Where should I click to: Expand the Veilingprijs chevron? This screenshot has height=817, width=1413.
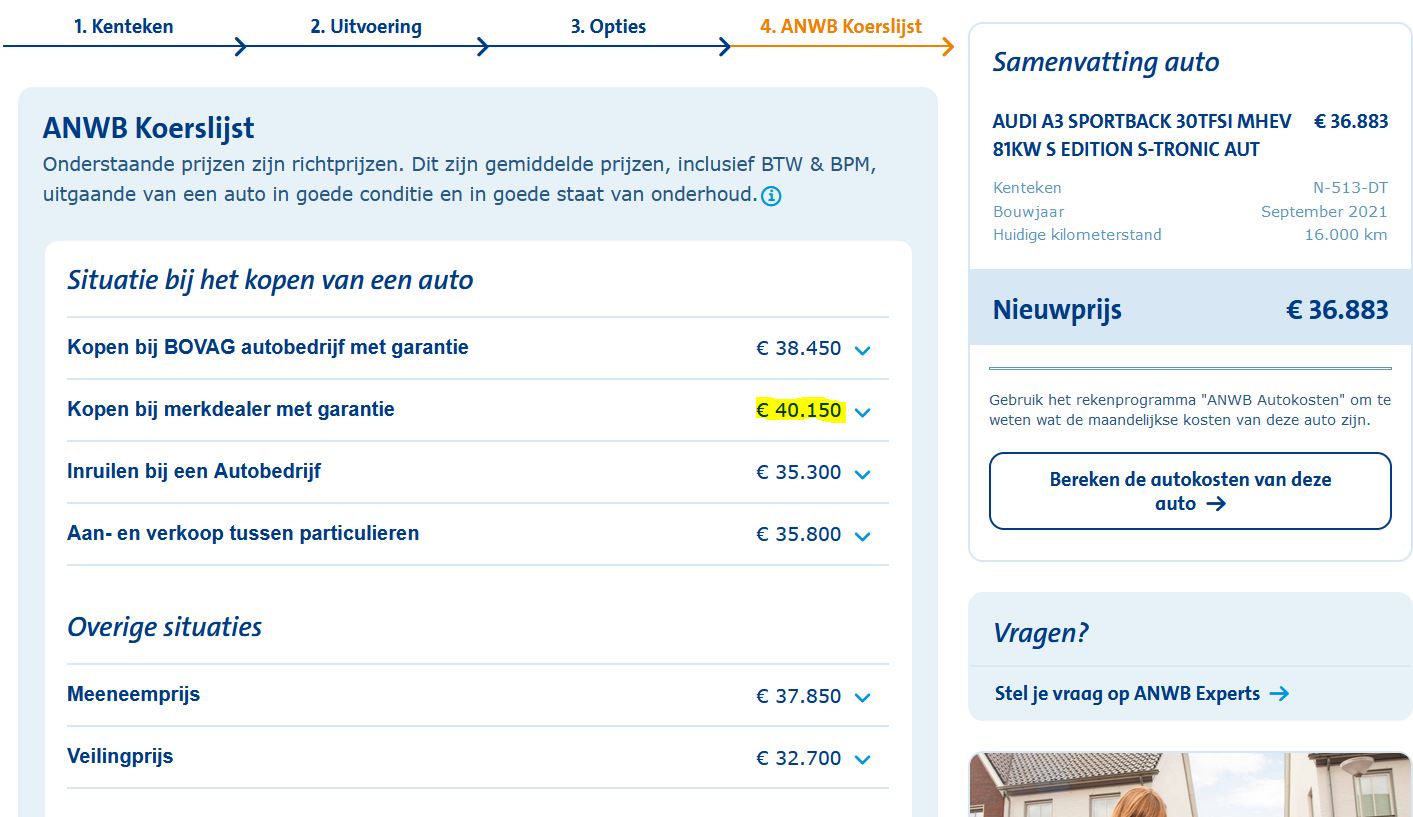(863, 760)
